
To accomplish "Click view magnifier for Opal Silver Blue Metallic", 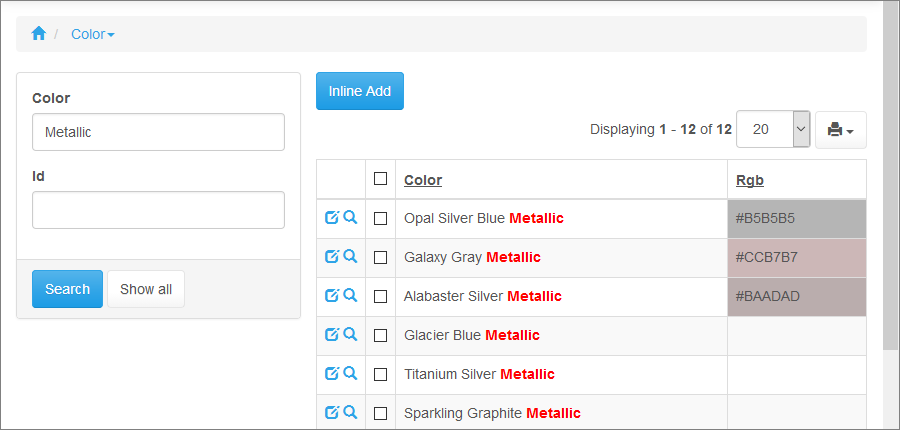I will [350, 217].
